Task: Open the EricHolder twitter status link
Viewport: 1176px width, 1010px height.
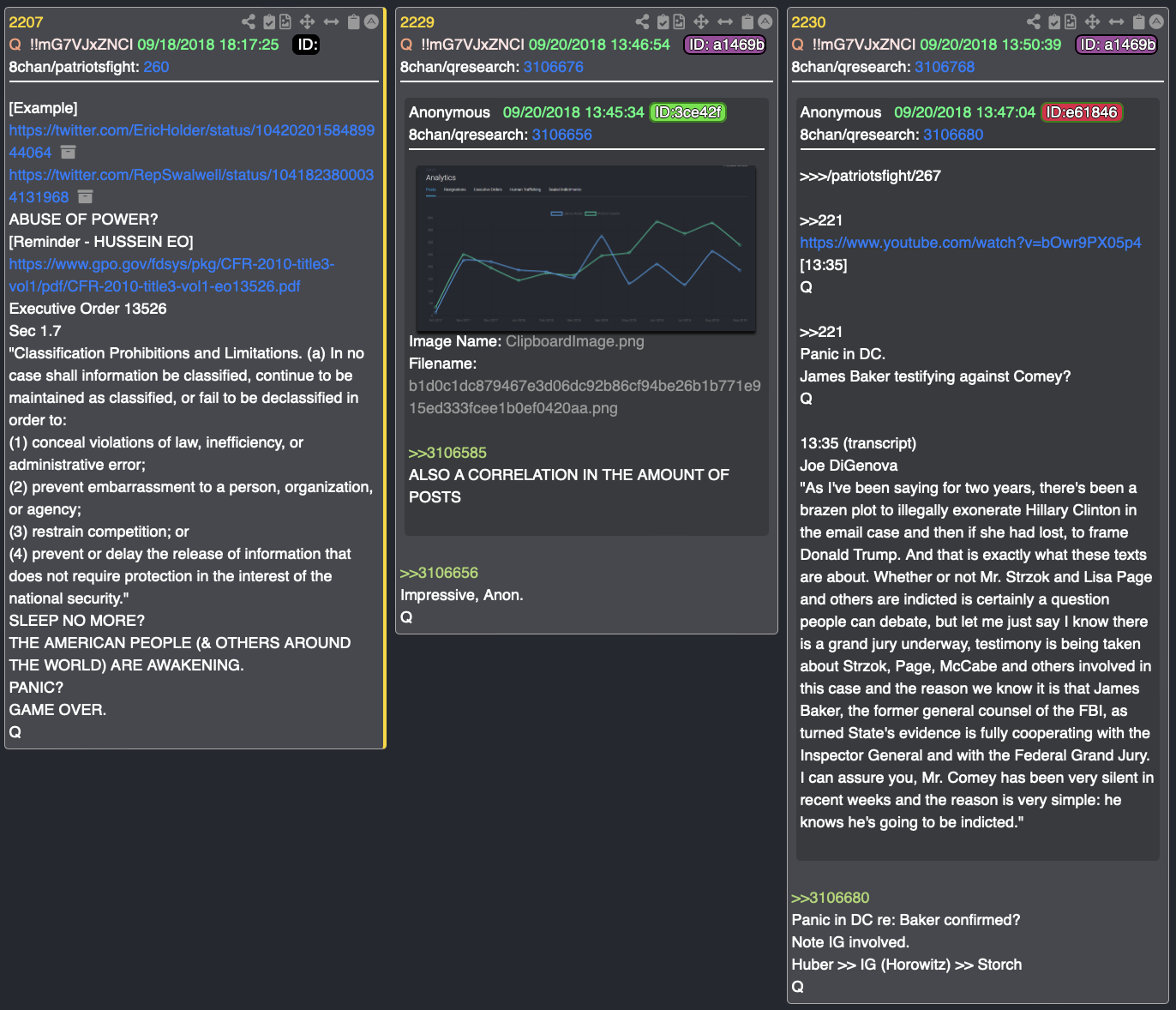Action: click(192, 141)
